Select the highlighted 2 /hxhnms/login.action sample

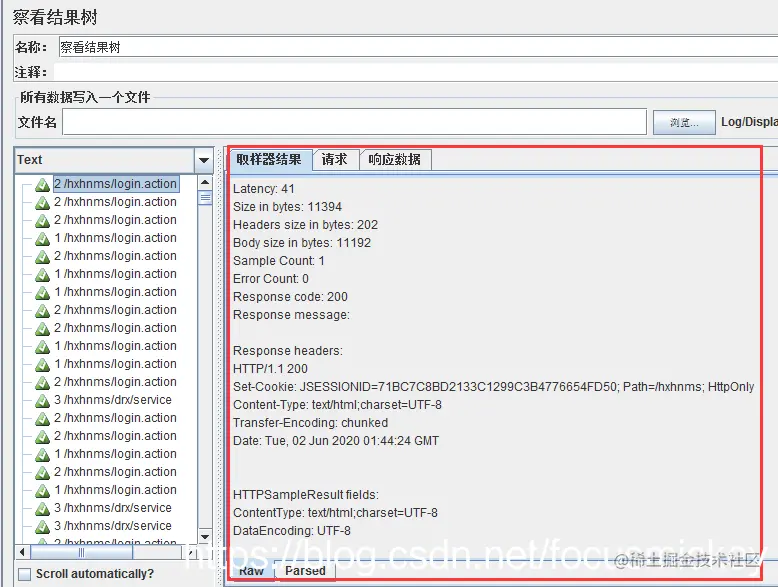click(x=116, y=184)
